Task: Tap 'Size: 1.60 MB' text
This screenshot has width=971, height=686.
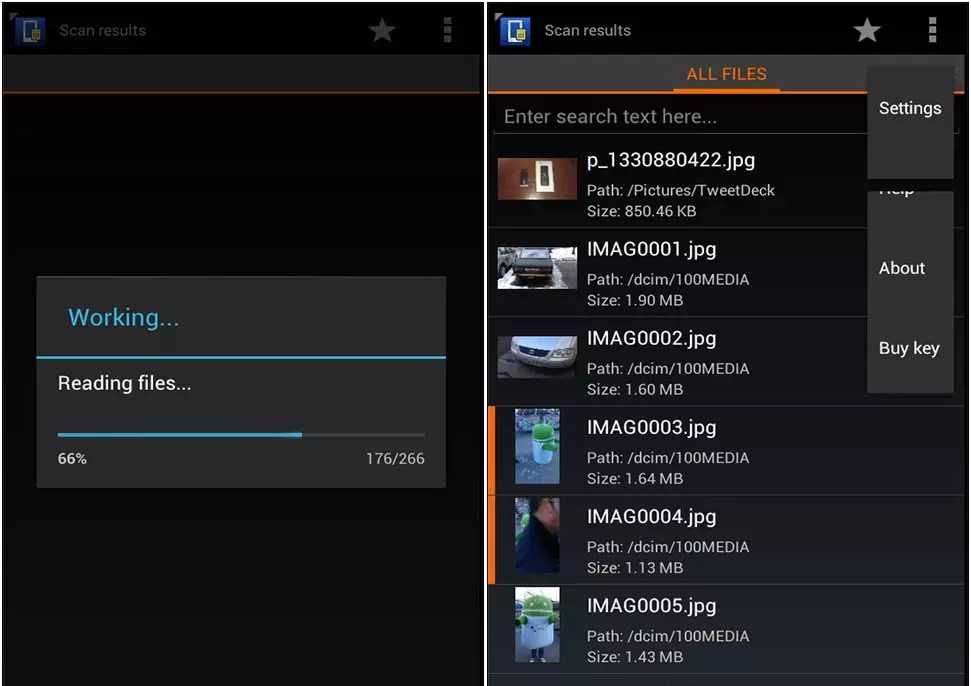Action: coord(635,390)
